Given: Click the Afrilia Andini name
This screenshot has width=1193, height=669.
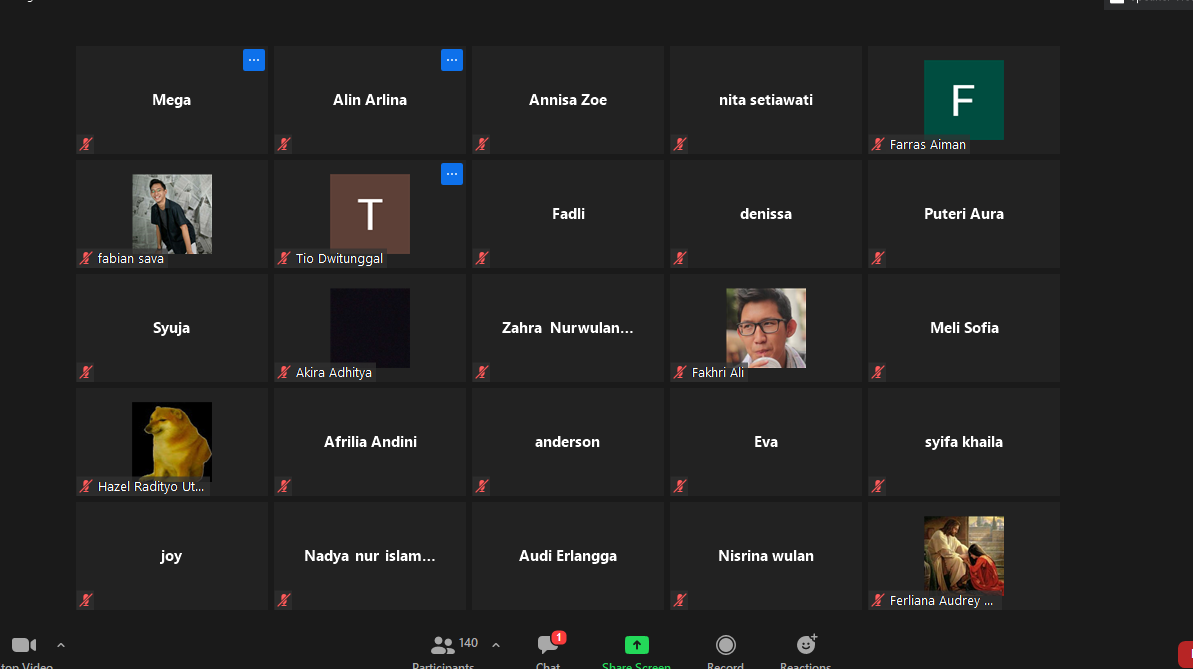Looking at the screenshot, I should click(370, 441).
